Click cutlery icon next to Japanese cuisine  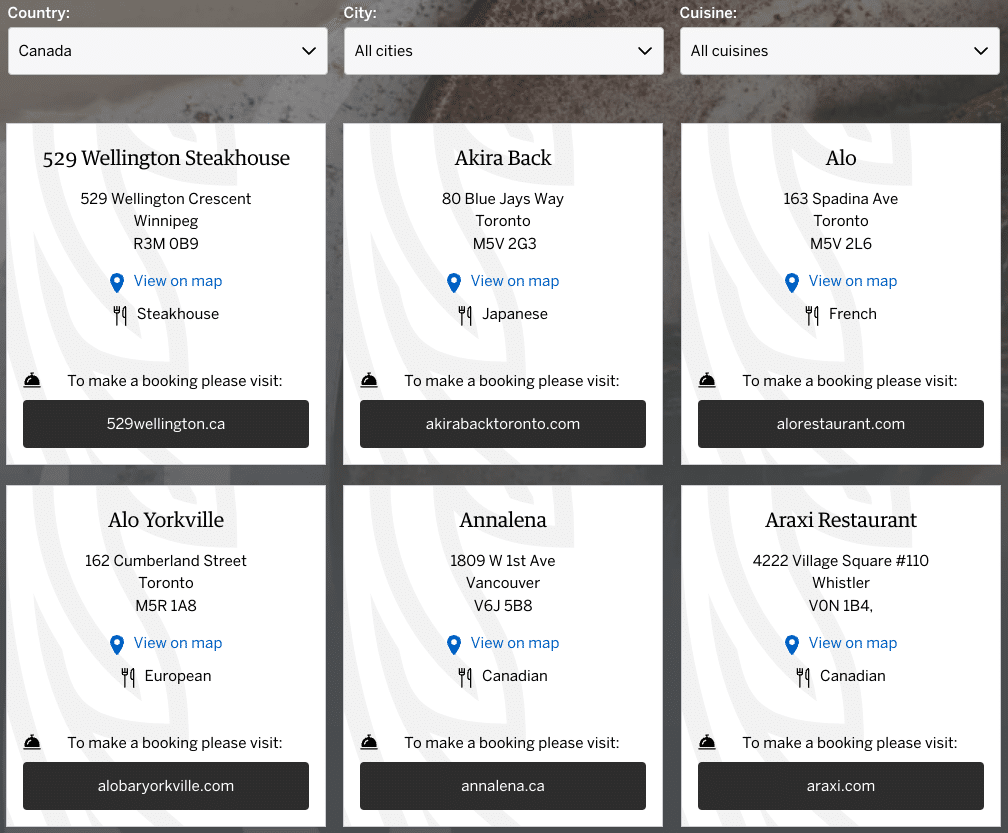point(465,315)
